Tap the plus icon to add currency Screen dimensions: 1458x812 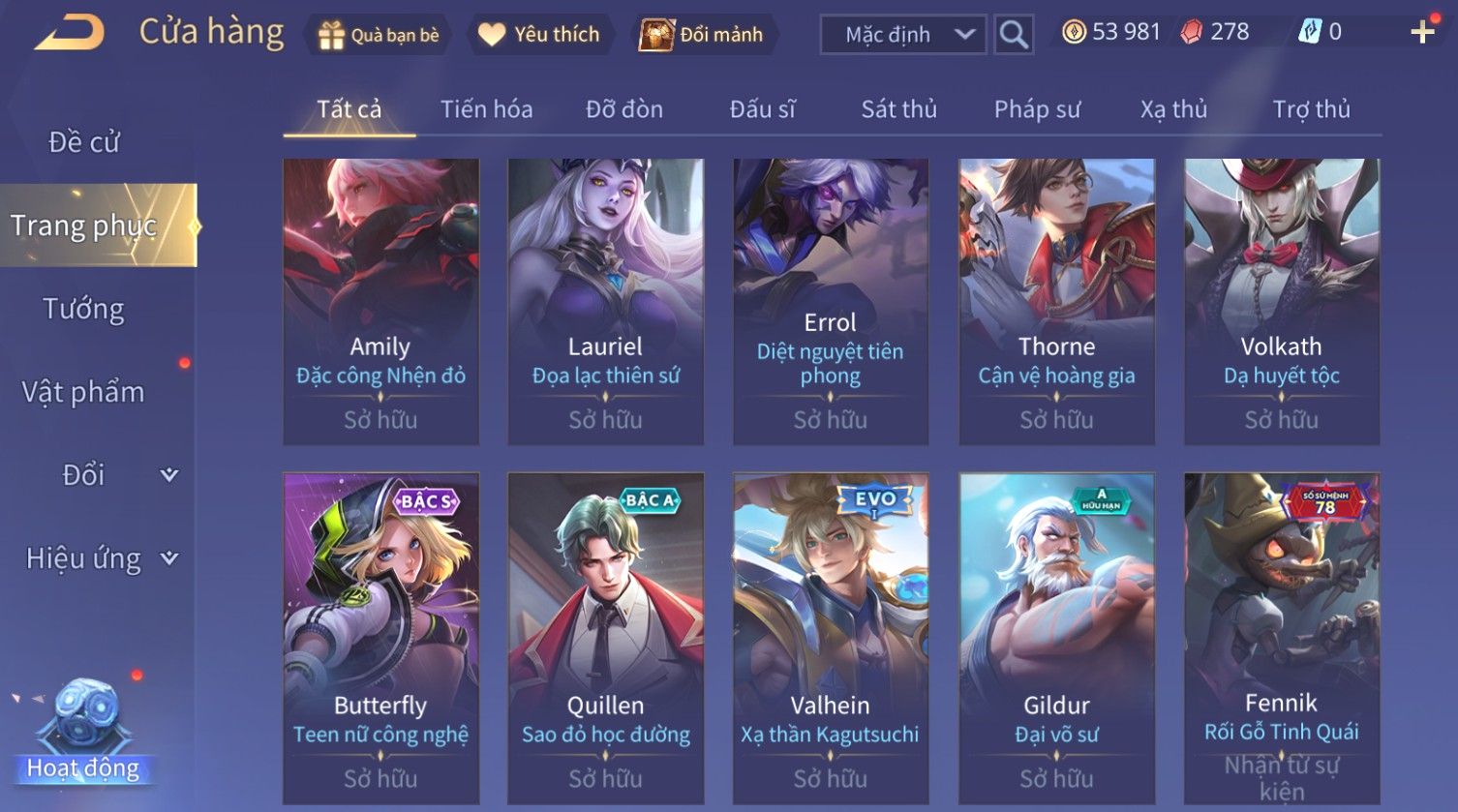[1422, 32]
